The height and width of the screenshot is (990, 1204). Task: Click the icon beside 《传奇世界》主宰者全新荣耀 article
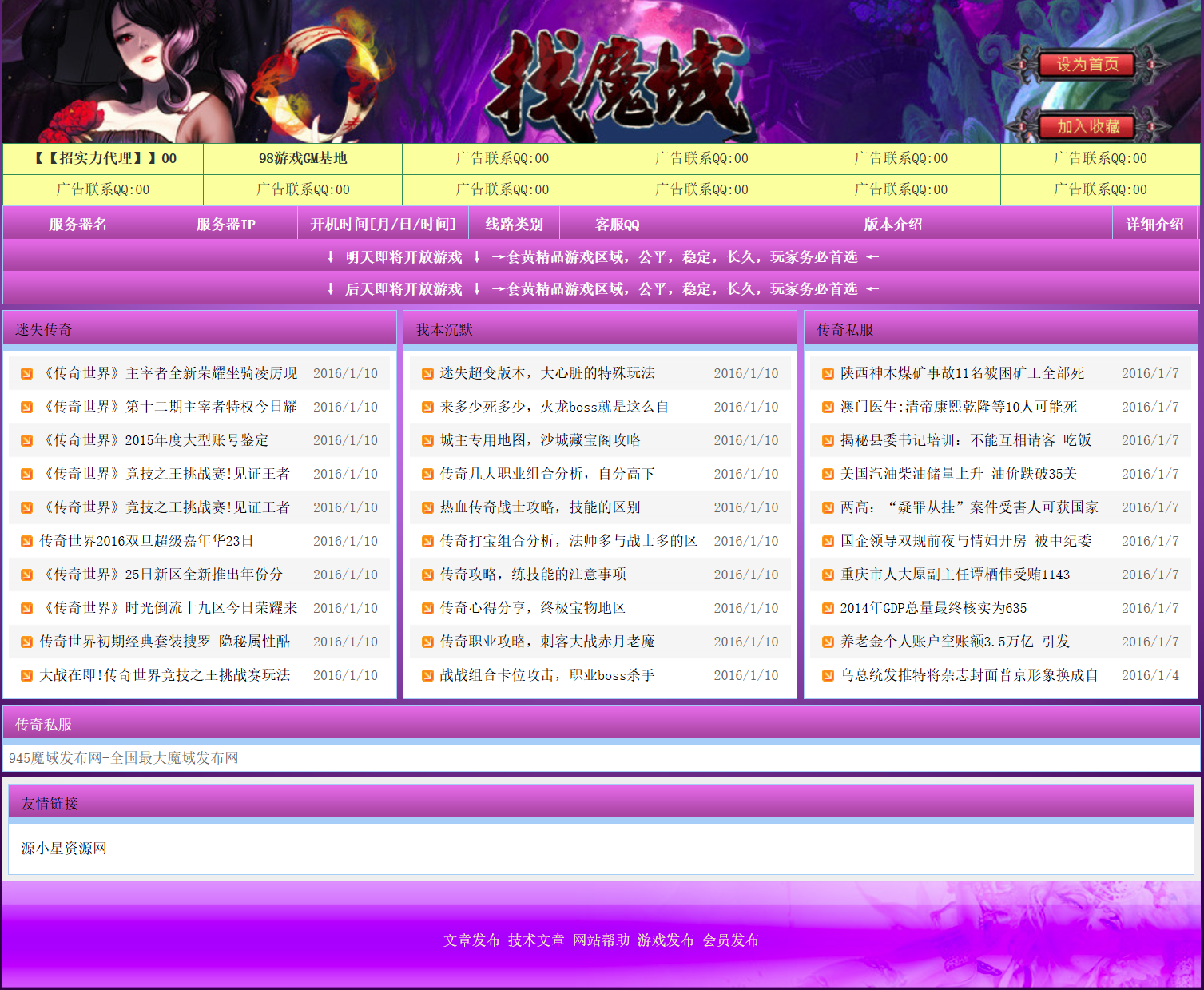[x=25, y=372]
